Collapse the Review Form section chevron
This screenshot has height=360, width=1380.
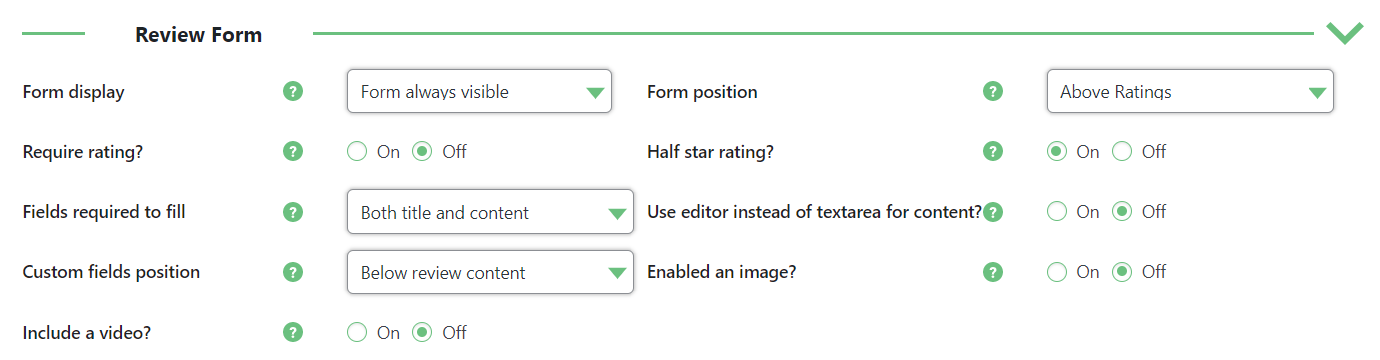pyautogui.click(x=1345, y=33)
